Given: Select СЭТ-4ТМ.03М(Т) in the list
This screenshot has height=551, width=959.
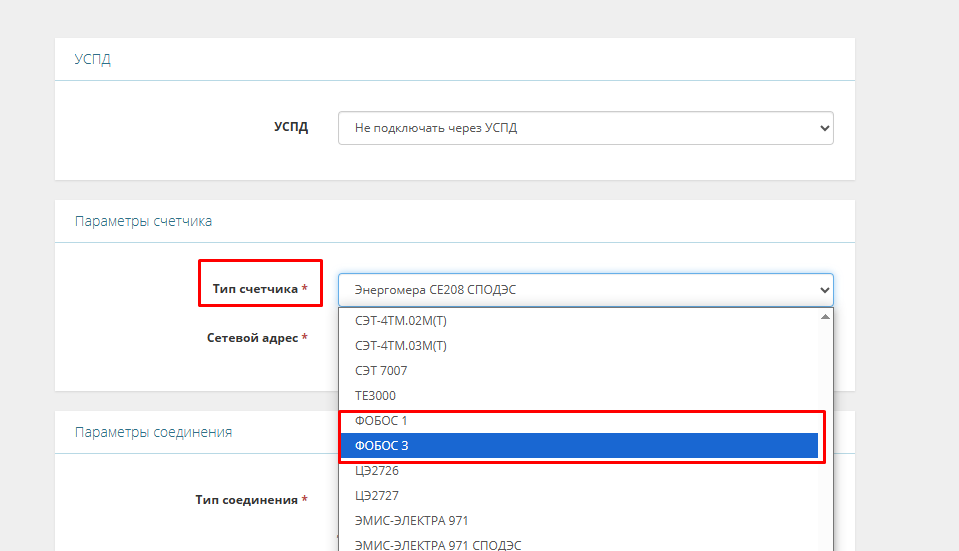Looking at the screenshot, I should point(579,346).
